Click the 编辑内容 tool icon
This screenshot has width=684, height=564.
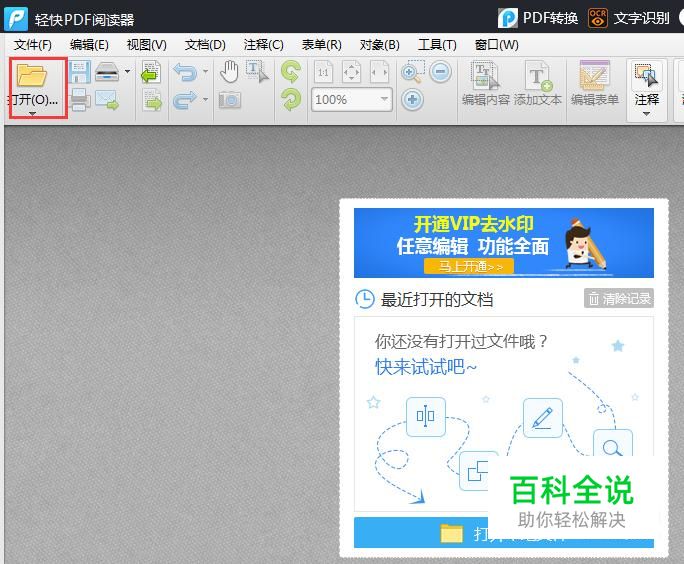tap(484, 75)
